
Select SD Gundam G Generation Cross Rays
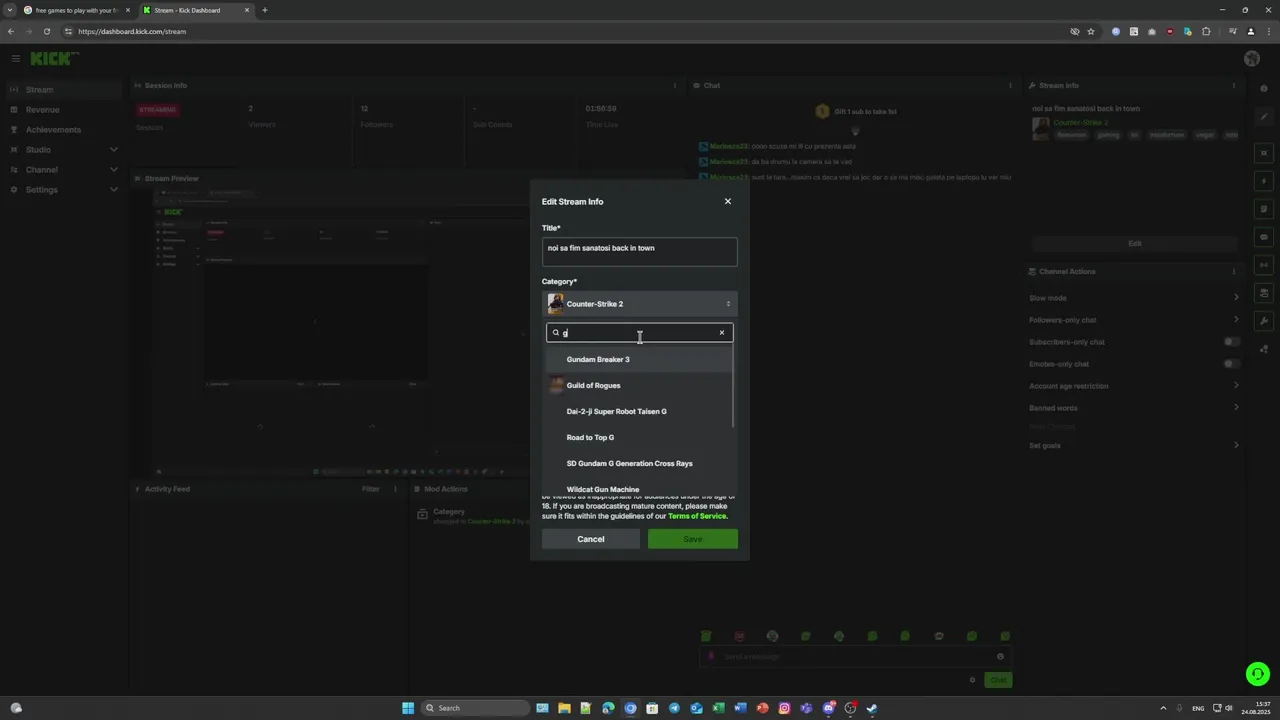click(639, 463)
